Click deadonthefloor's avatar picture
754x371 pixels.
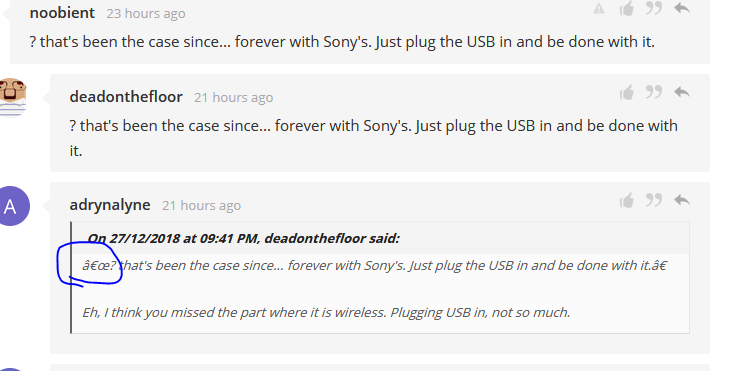[12, 98]
